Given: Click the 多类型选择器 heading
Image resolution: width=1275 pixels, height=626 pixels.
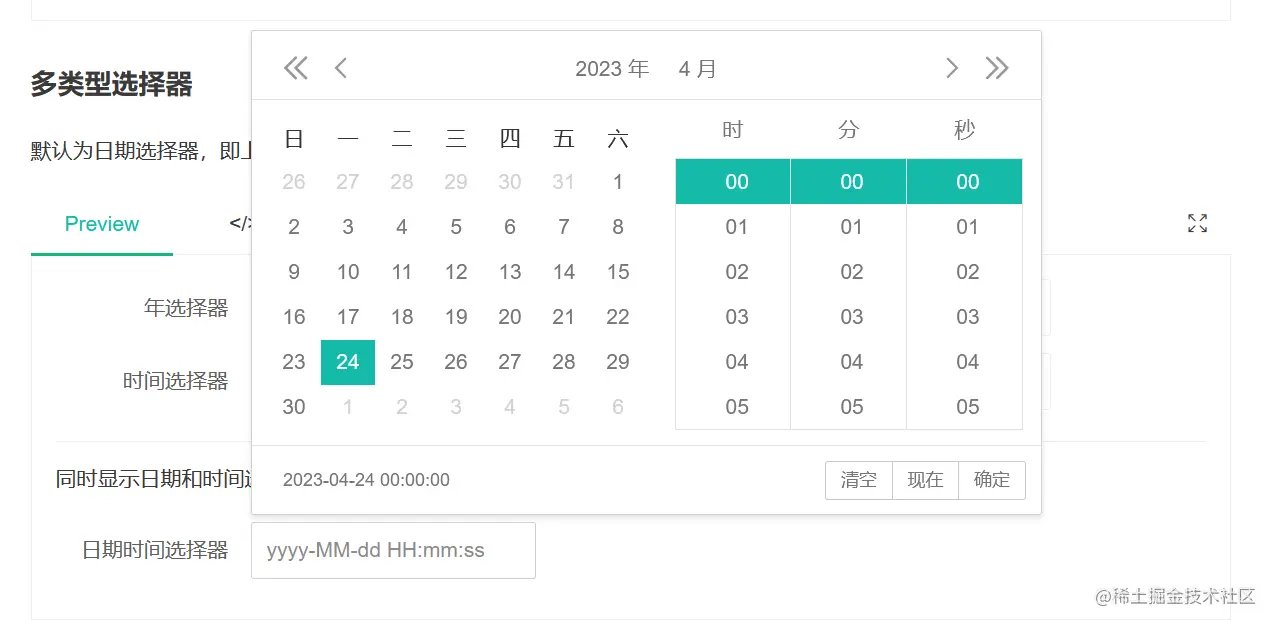Looking at the screenshot, I should (x=111, y=84).
